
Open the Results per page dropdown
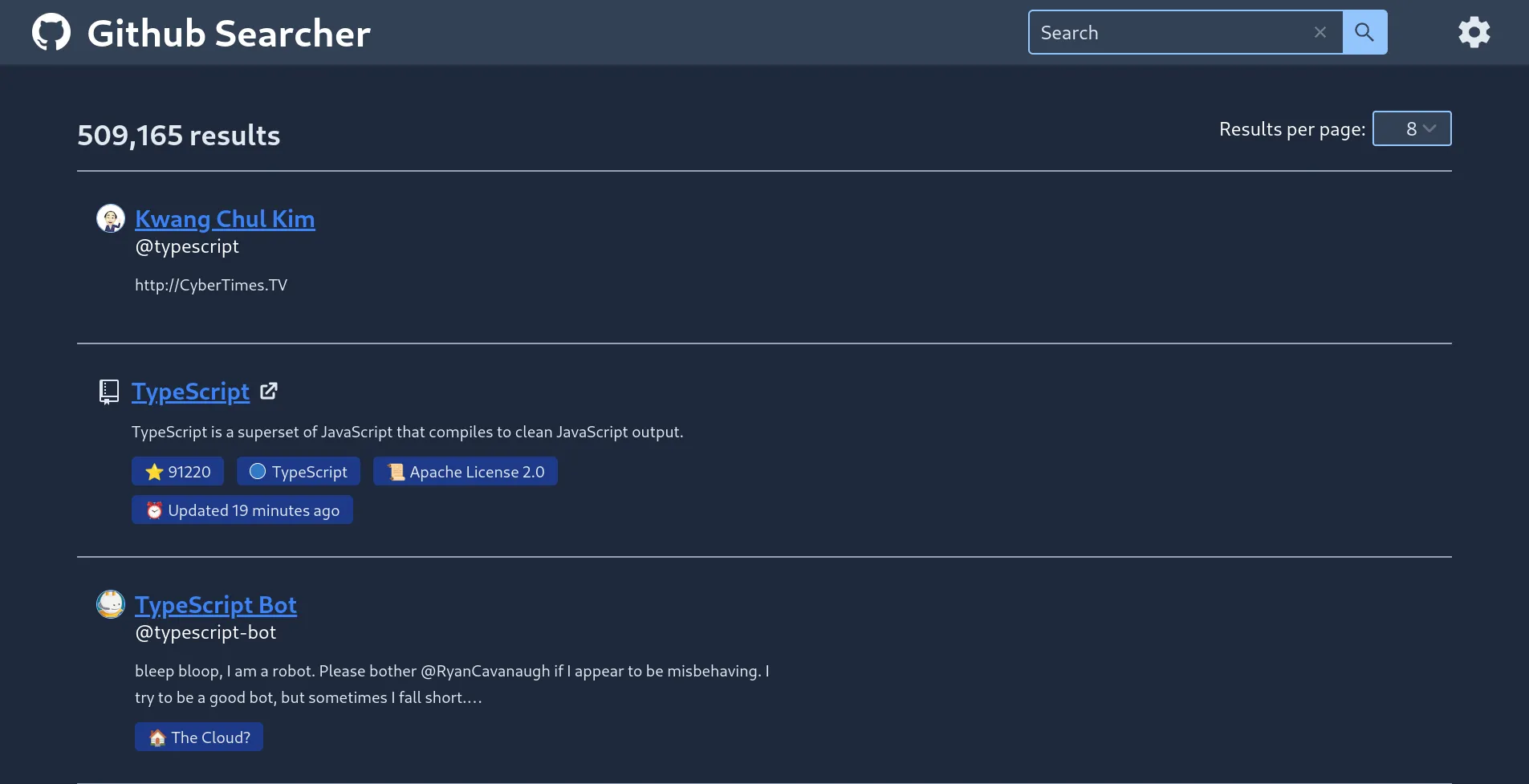(1412, 128)
